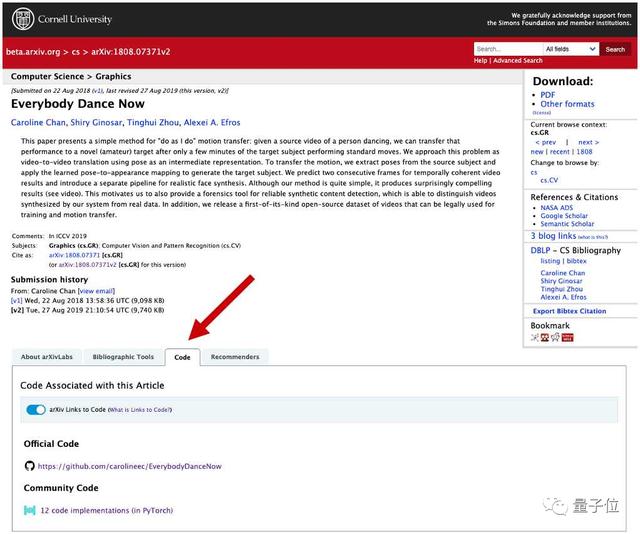Open the Bibliographic Tools tab
640x534 pixels.
coord(123,357)
